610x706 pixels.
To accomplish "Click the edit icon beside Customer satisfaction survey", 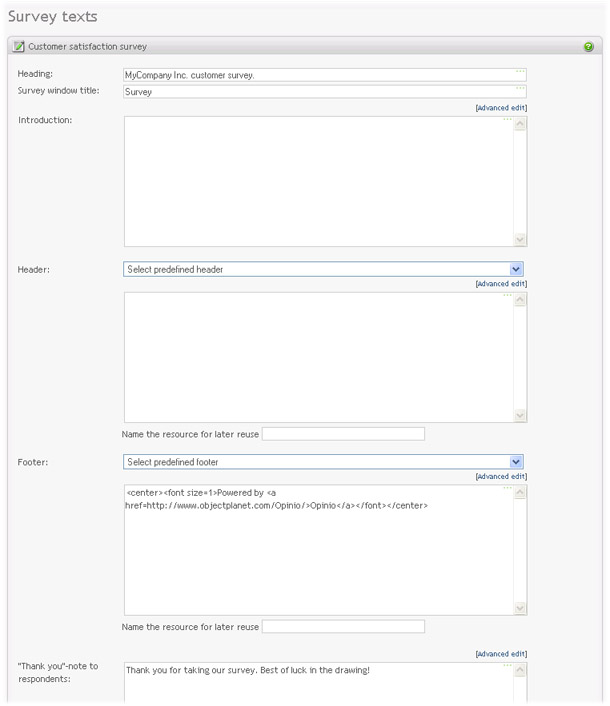I will (18, 46).
